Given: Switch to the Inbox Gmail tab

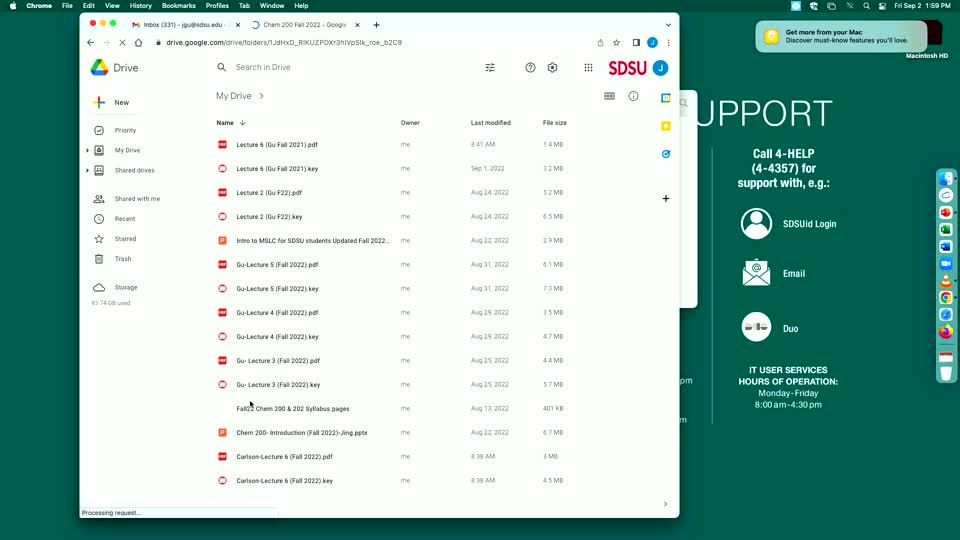Looking at the screenshot, I should (185, 24).
